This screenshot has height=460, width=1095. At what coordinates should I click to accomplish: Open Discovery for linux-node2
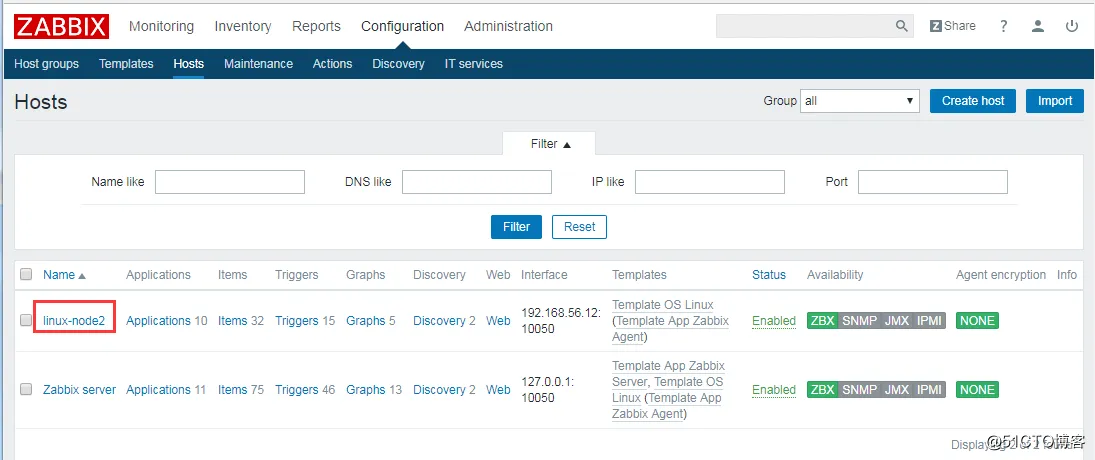(439, 320)
